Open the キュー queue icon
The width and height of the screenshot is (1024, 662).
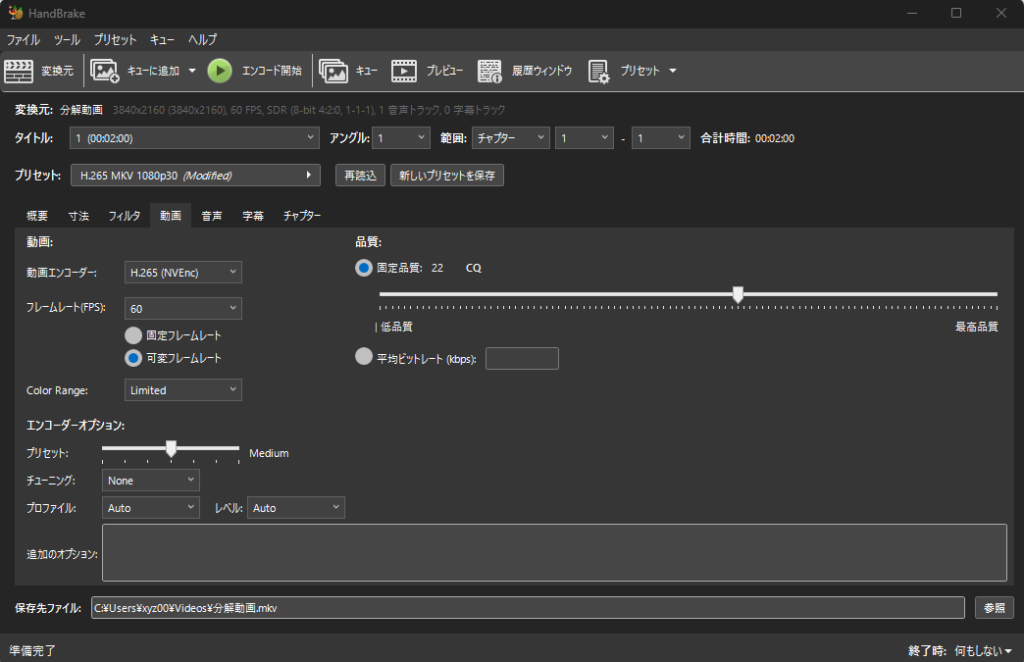coord(333,71)
